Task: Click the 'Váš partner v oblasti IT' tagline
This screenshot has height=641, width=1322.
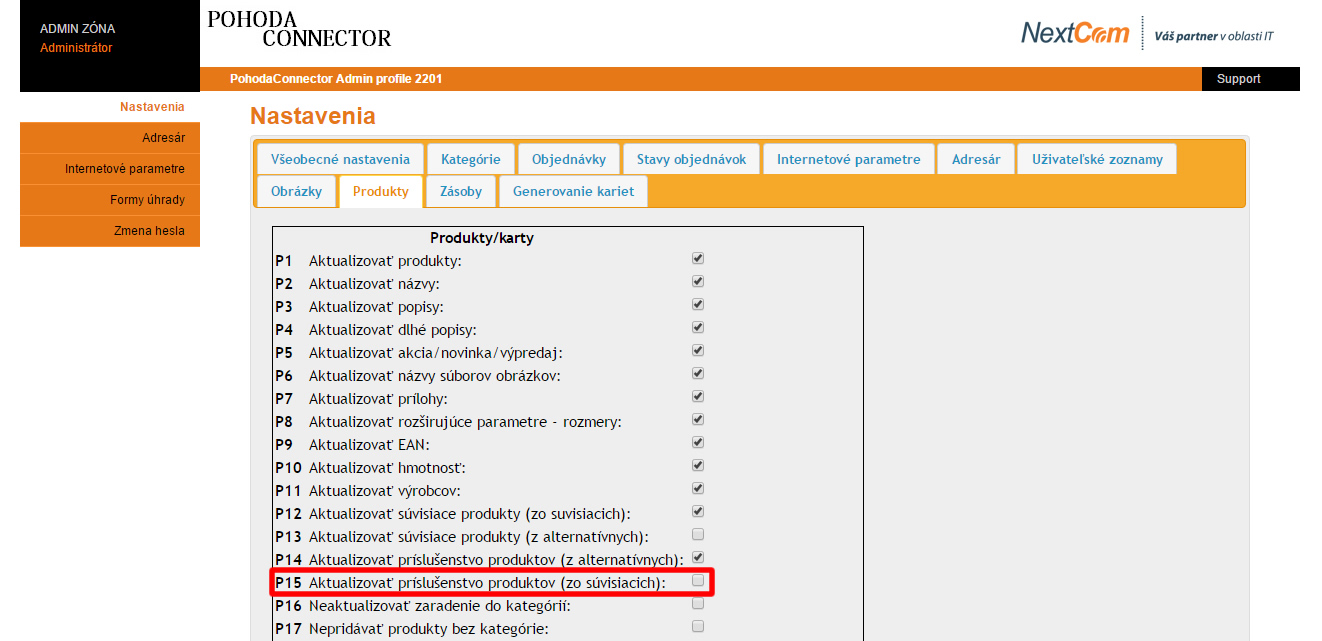Action: coord(1214,36)
